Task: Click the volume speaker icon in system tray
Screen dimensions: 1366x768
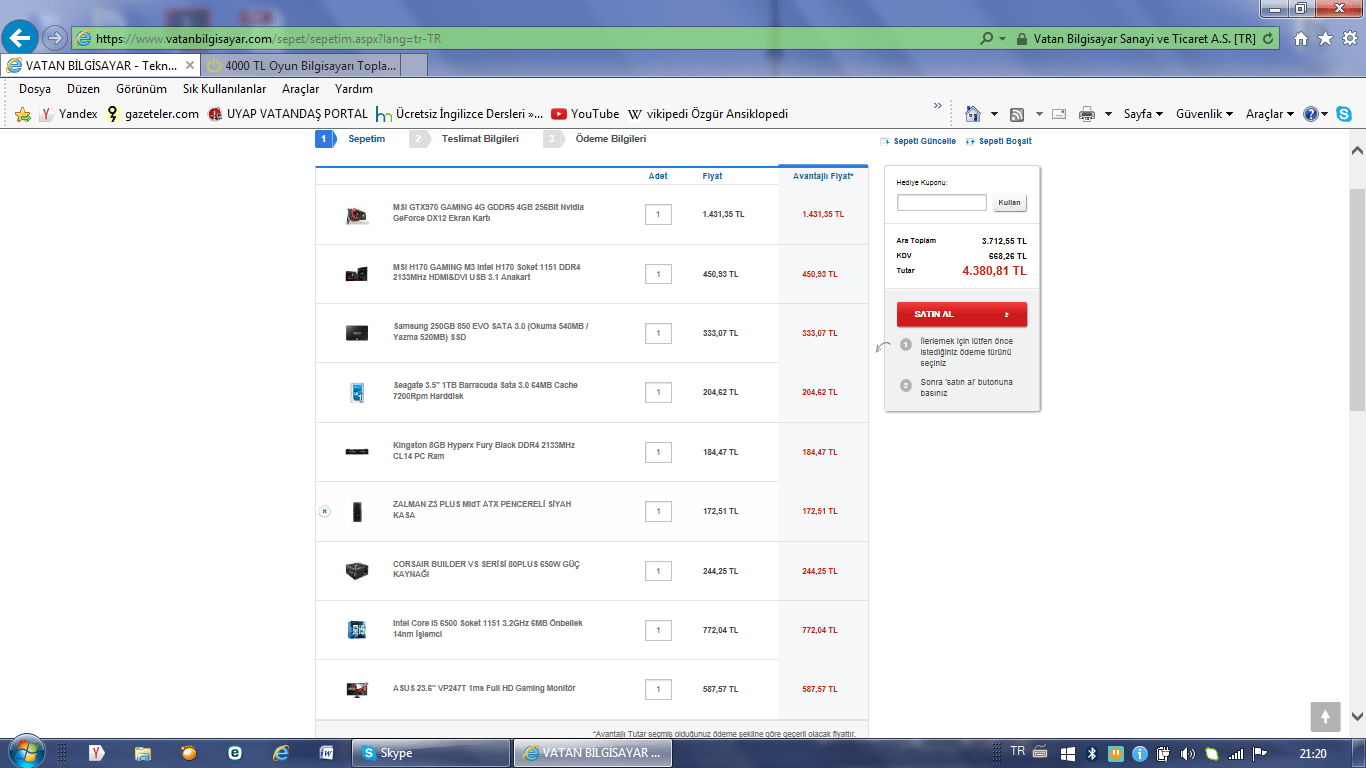Action: click(x=1188, y=753)
